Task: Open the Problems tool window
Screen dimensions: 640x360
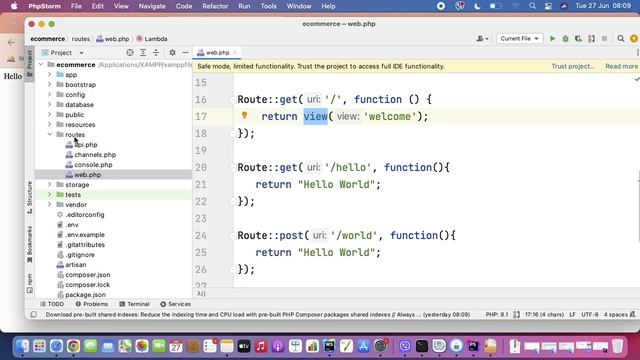Action: pyautogui.click(x=91, y=304)
